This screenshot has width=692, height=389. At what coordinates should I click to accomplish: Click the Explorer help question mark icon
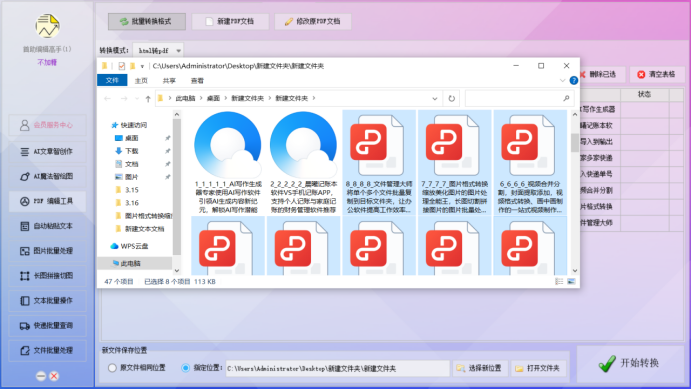click(x=573, y=80)
